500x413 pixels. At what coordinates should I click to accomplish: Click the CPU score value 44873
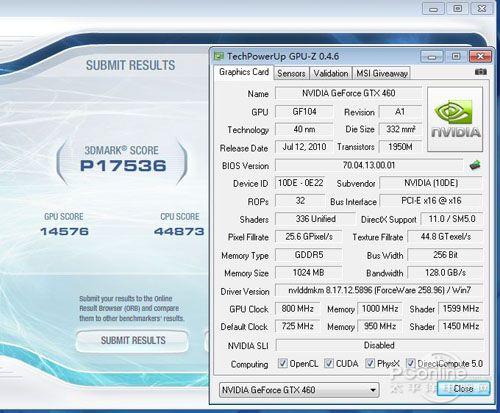(179, 231)
